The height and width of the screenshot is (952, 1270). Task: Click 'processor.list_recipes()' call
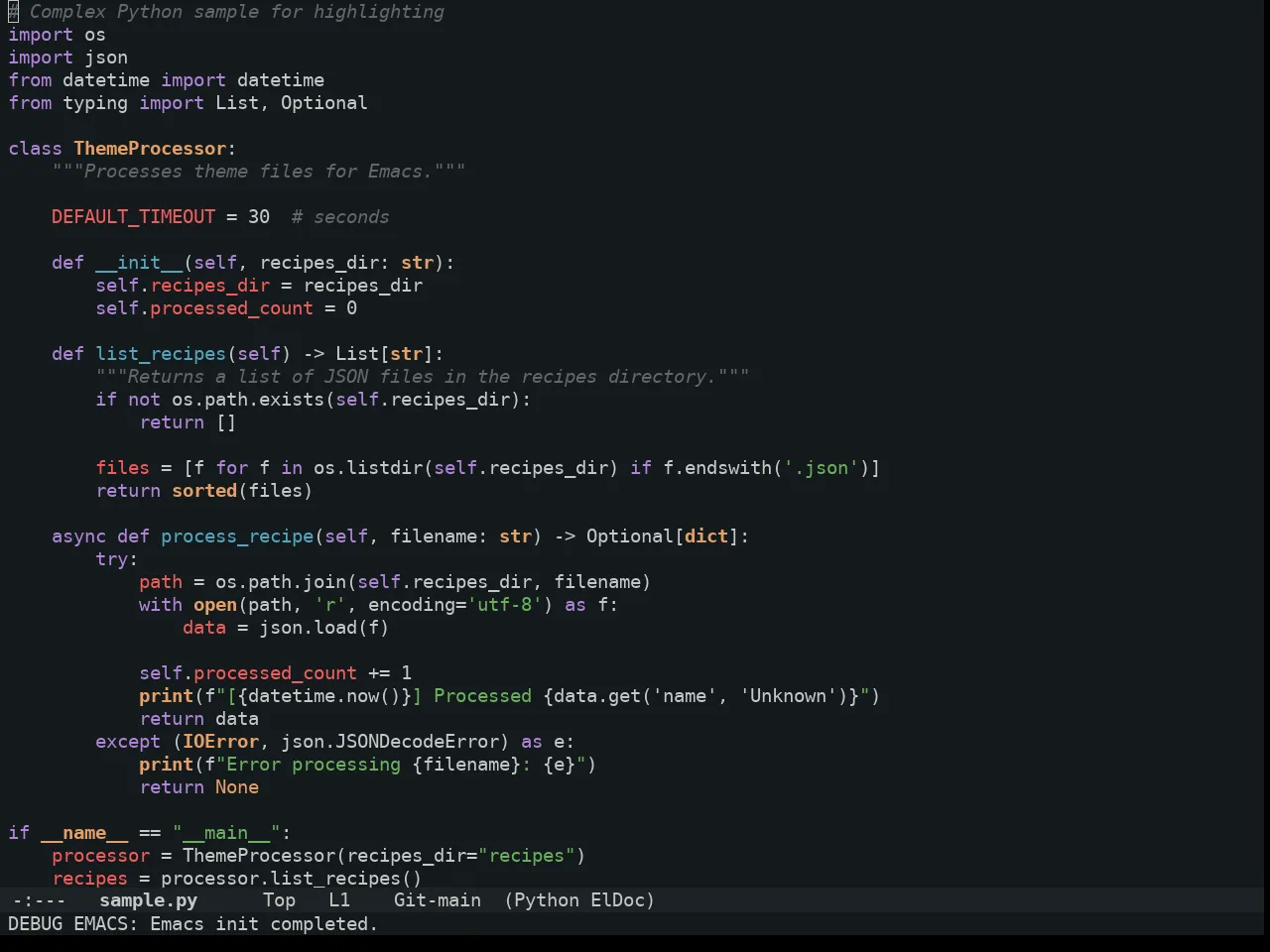point(292,879)
